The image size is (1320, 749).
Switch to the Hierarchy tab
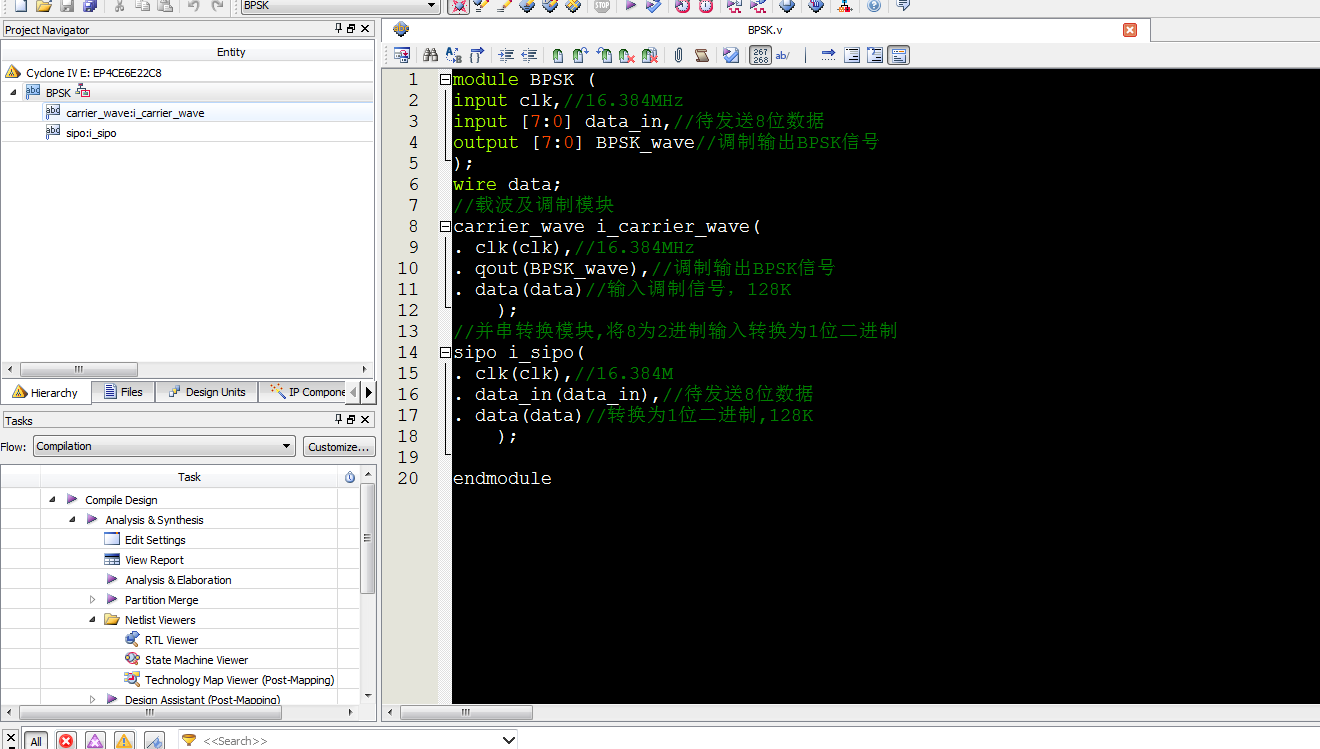(46, 393)
